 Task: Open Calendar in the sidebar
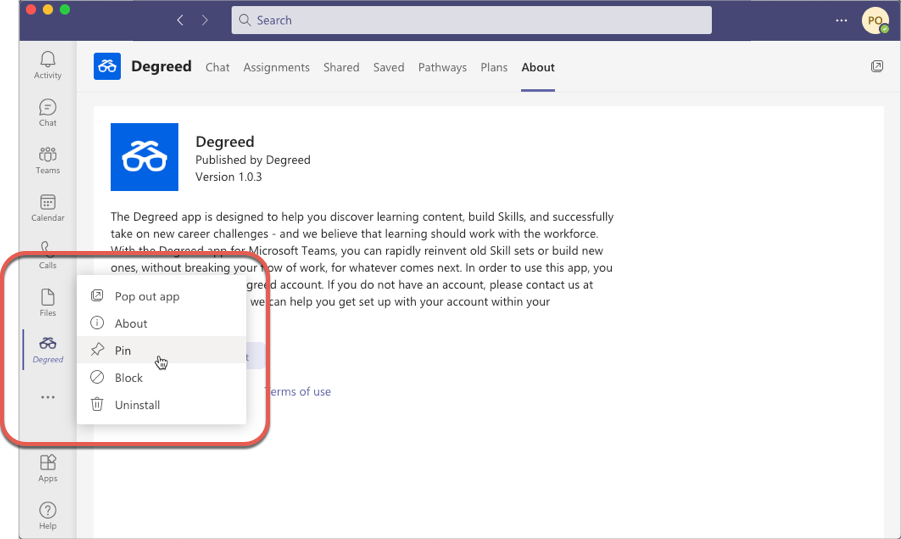(x=48, y=207)
